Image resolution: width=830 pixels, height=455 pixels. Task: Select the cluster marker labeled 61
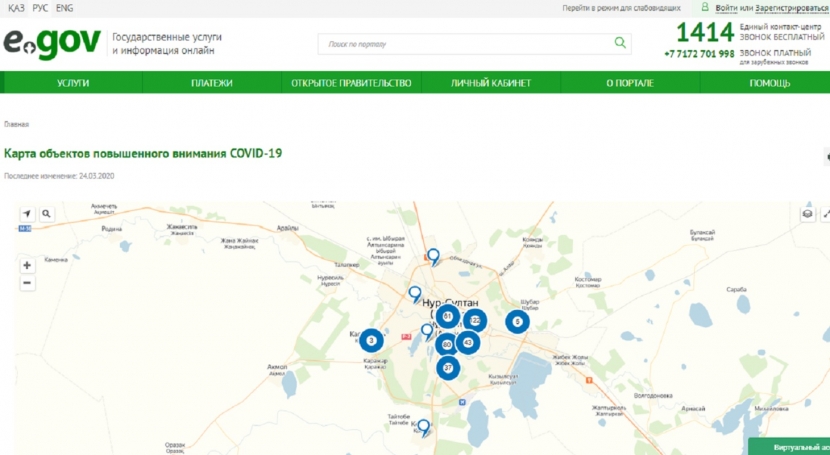tap(448, 316)
